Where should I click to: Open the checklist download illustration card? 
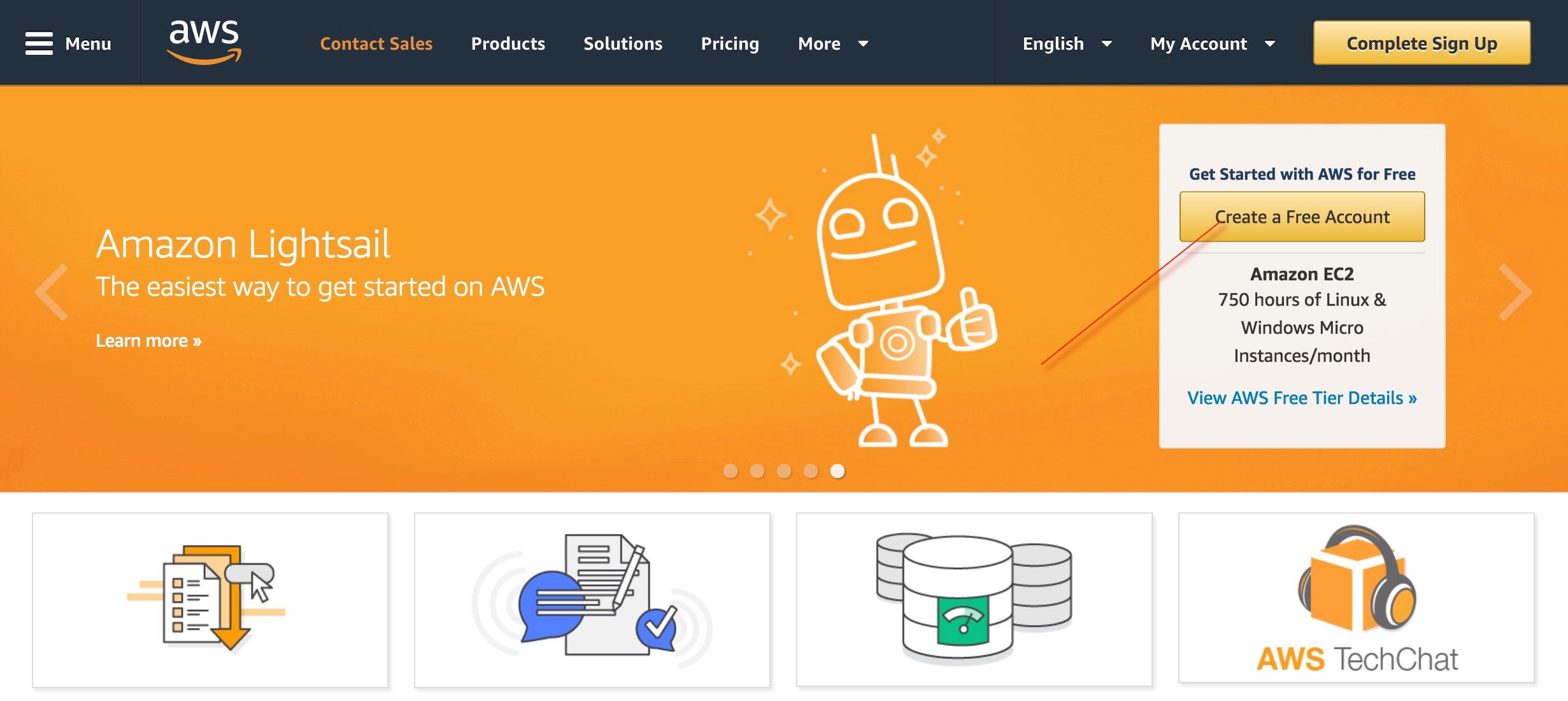click(210, 599)
